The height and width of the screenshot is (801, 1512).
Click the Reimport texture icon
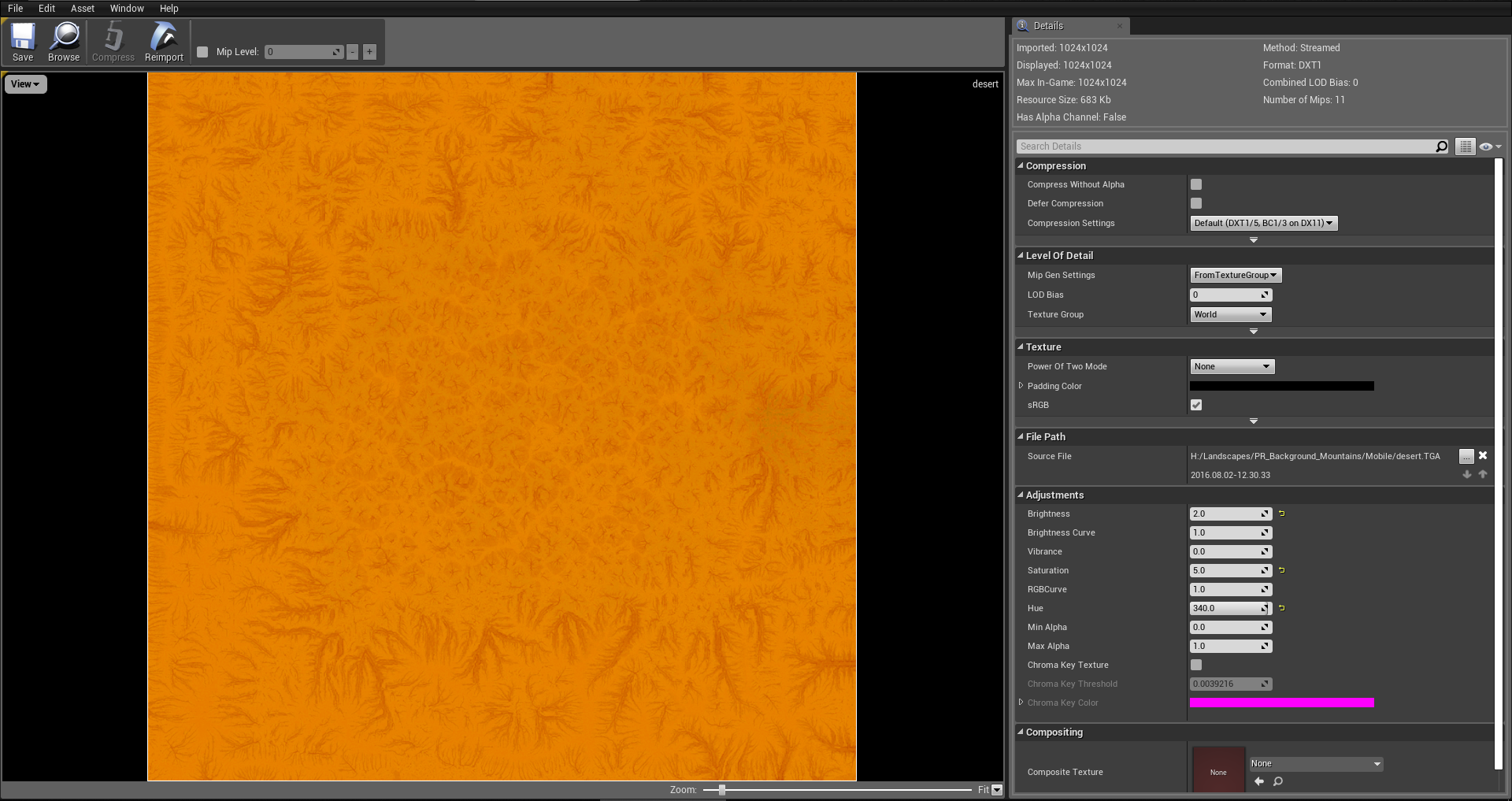click(x=164, y=42)
